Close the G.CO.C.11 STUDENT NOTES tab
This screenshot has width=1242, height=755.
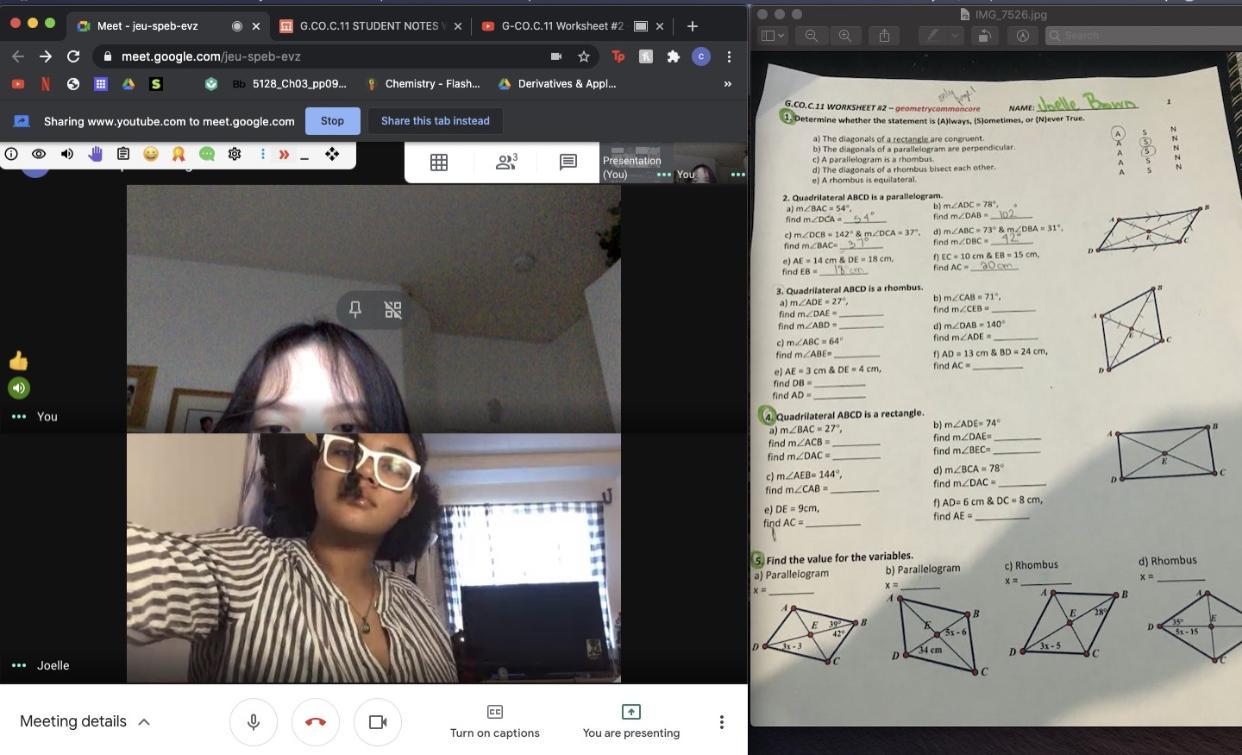pyautogui.click(x=458, y=26)
